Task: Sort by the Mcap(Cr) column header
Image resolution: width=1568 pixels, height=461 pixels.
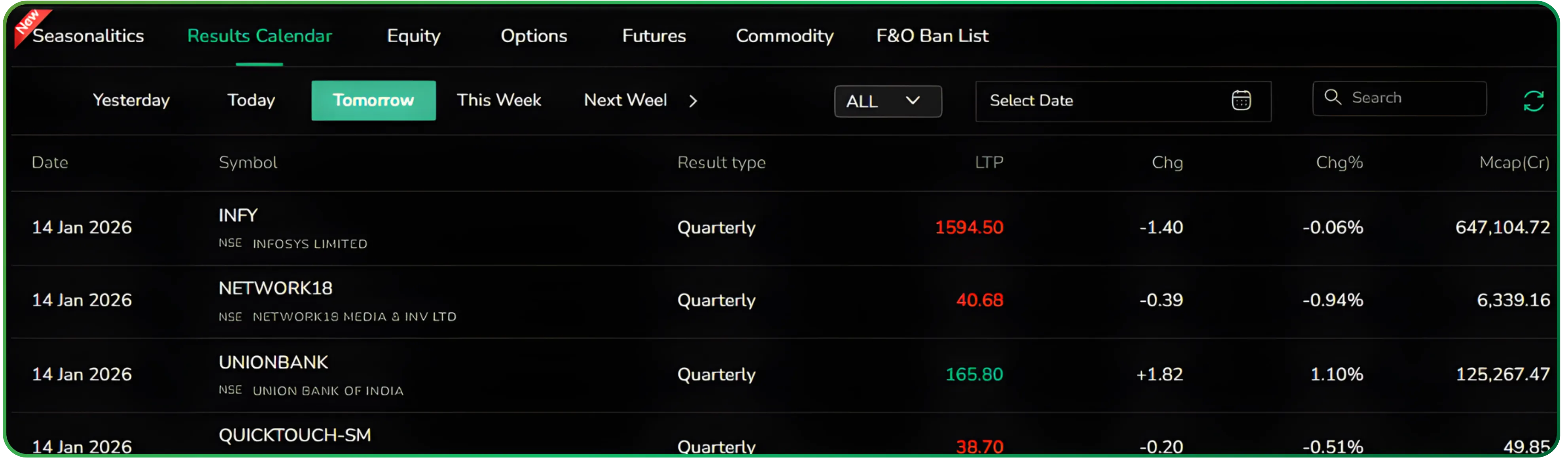Action: [1513, 162]
